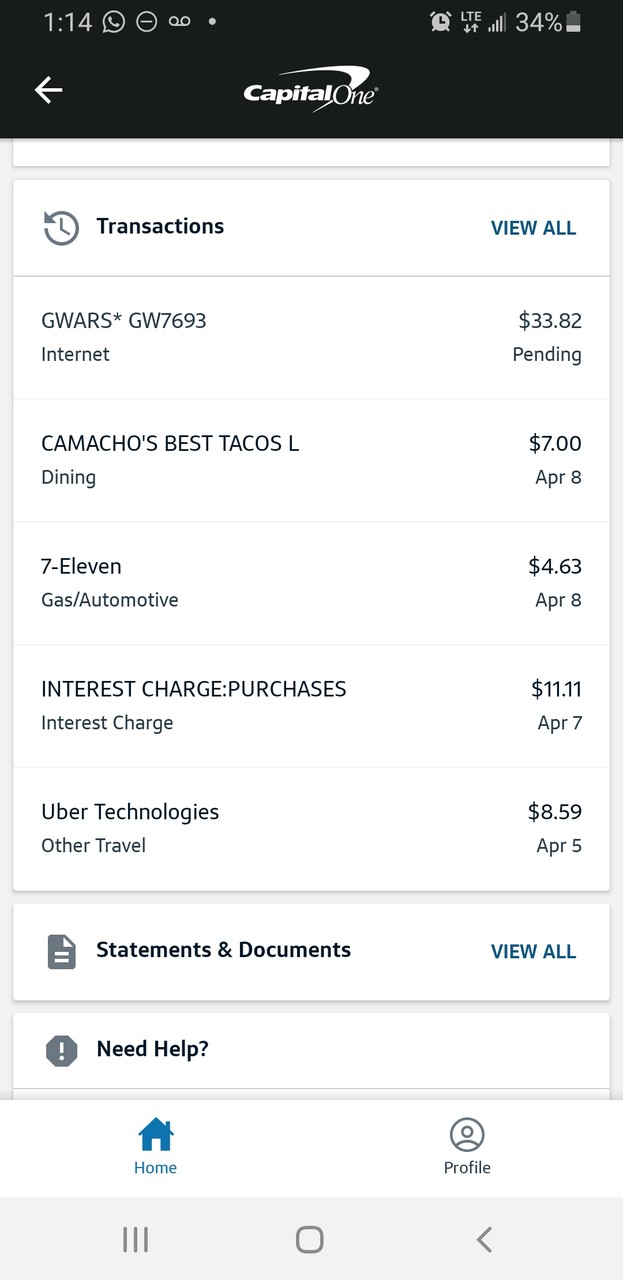Open the Interest Charge:Purchases entry
Viewport: 623px width, 1280px height.
[311, 706]
